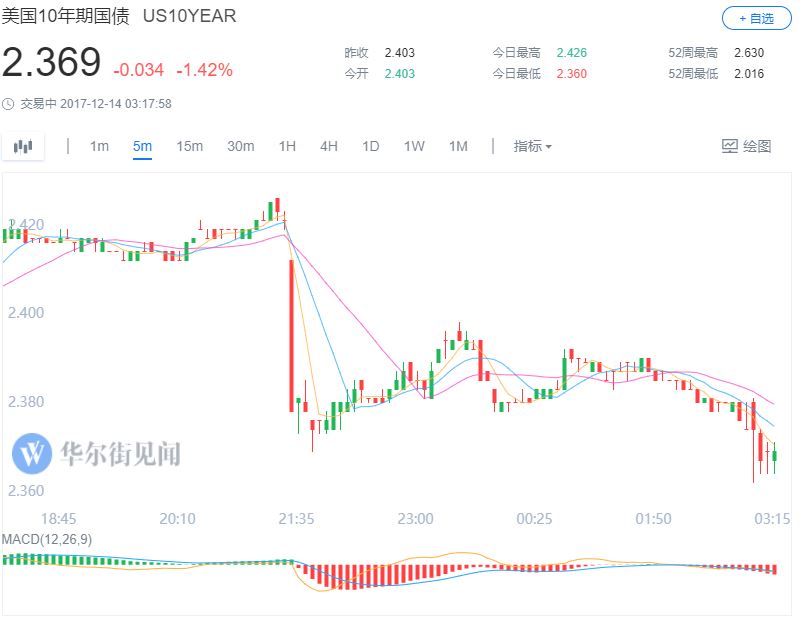Click the percent change -1.42%
This screenshot has height=627, width=802.
click(x=205, y=70)
